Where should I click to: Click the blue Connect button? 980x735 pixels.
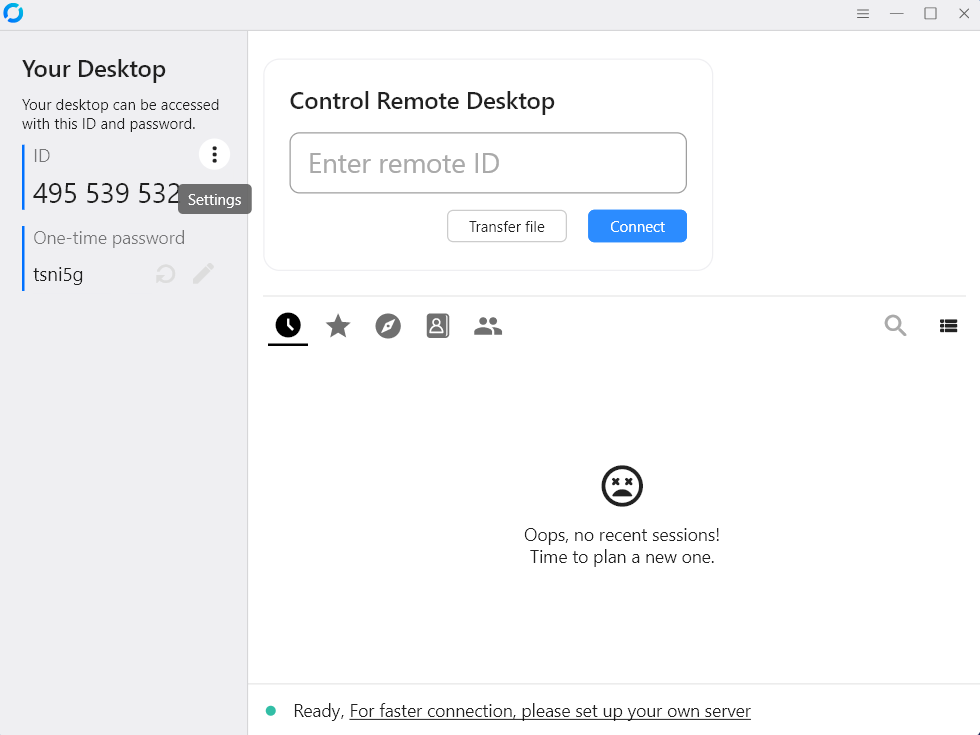coord(637,226)
